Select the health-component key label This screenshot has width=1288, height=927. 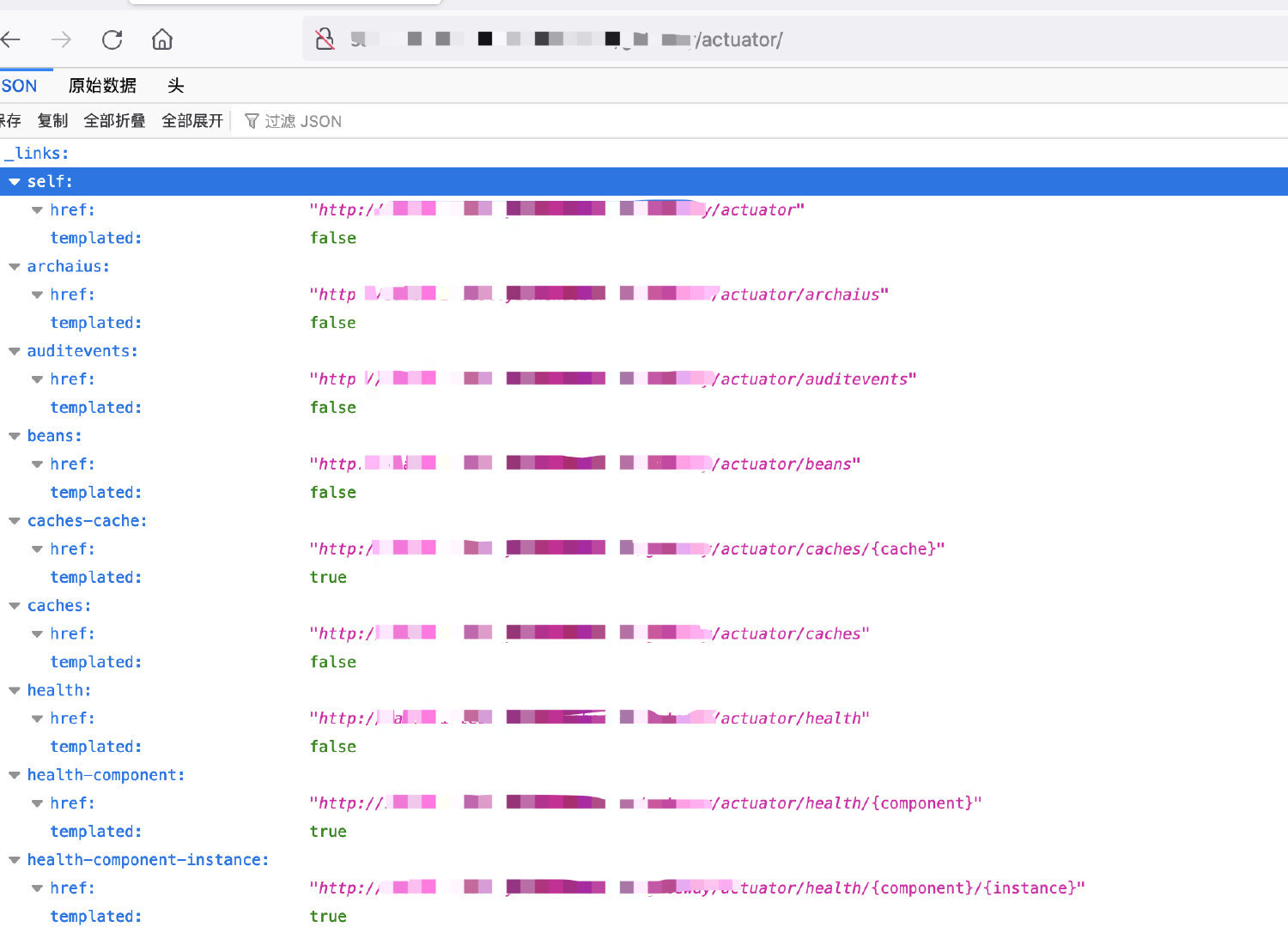tap(106, 775)
